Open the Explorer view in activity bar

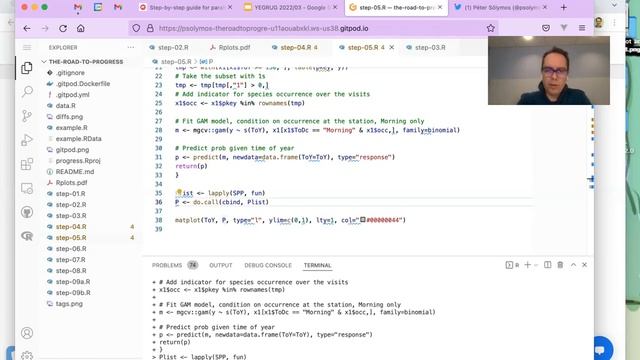(x=27, y=68)
